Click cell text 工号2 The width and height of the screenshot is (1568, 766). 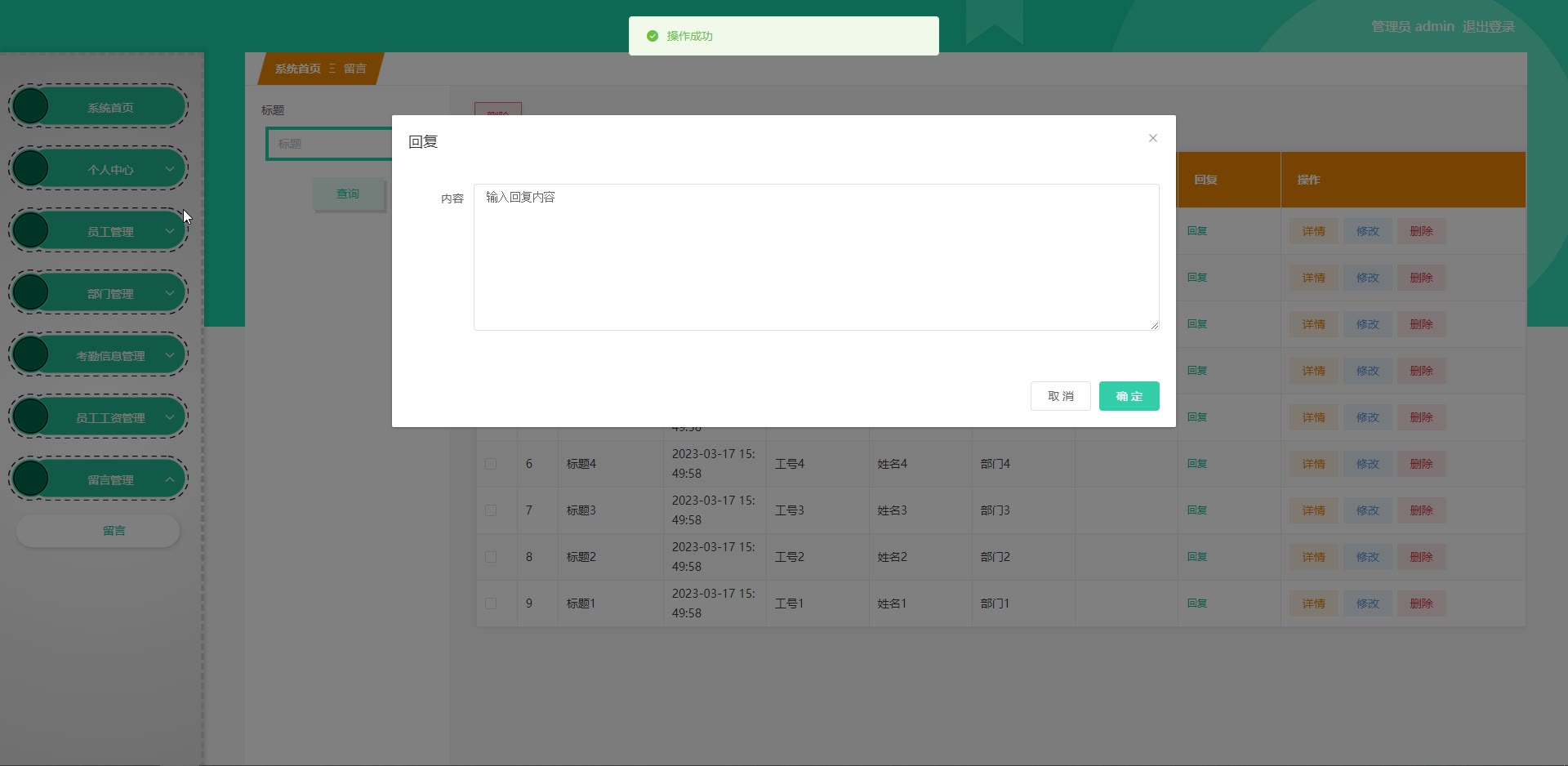coord(789,557)
